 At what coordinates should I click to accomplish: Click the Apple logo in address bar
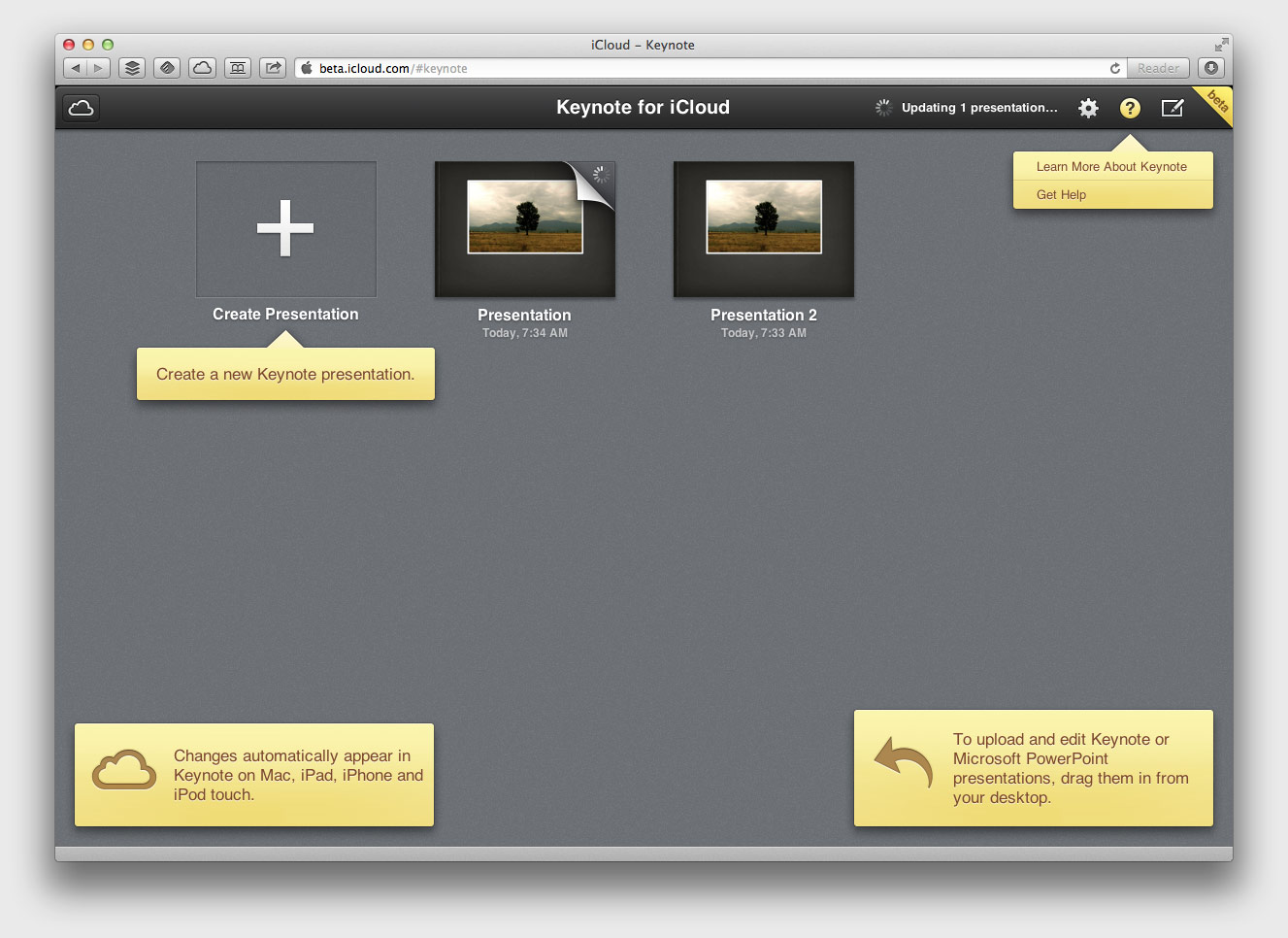tap(307, 68)
